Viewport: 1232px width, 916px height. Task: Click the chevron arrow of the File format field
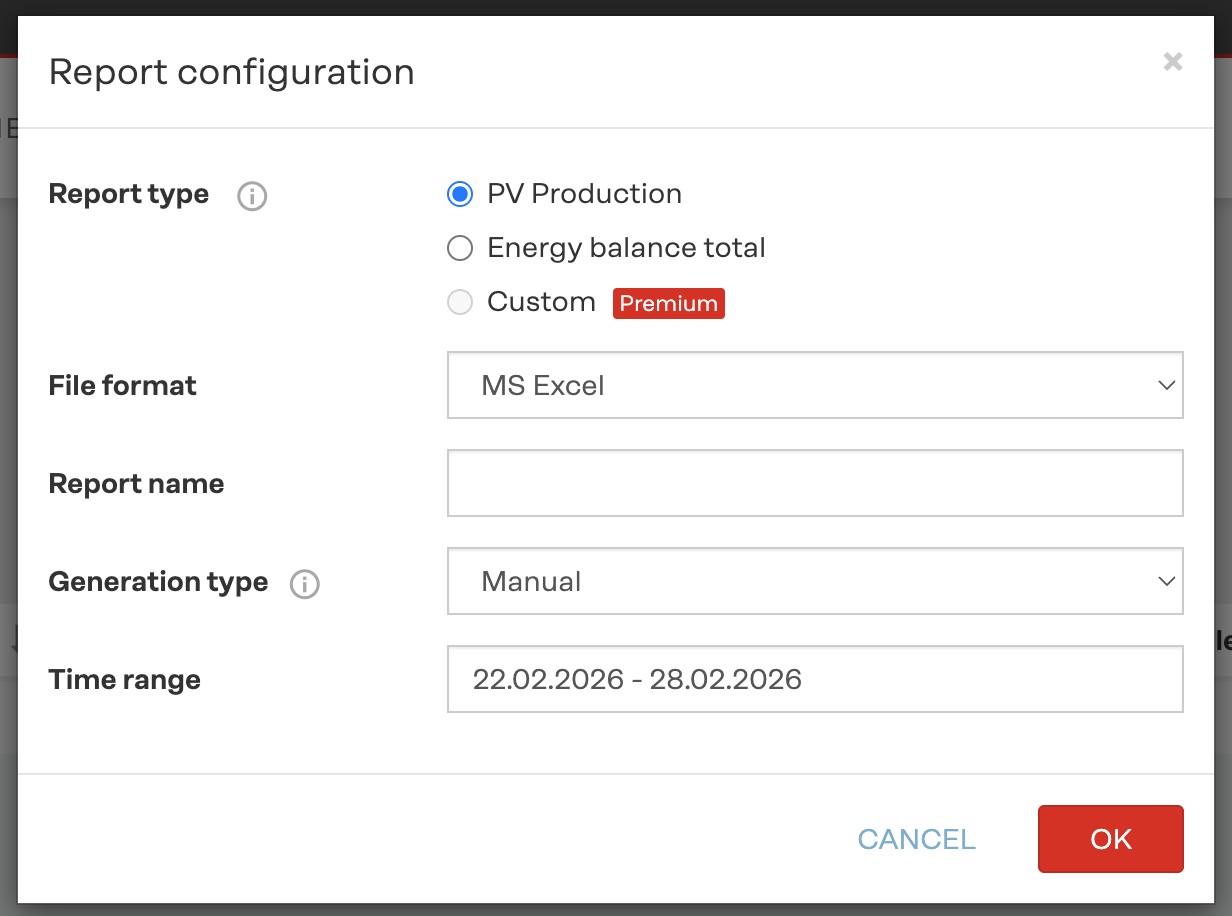pyautogui.click(x=1165, y=385)
